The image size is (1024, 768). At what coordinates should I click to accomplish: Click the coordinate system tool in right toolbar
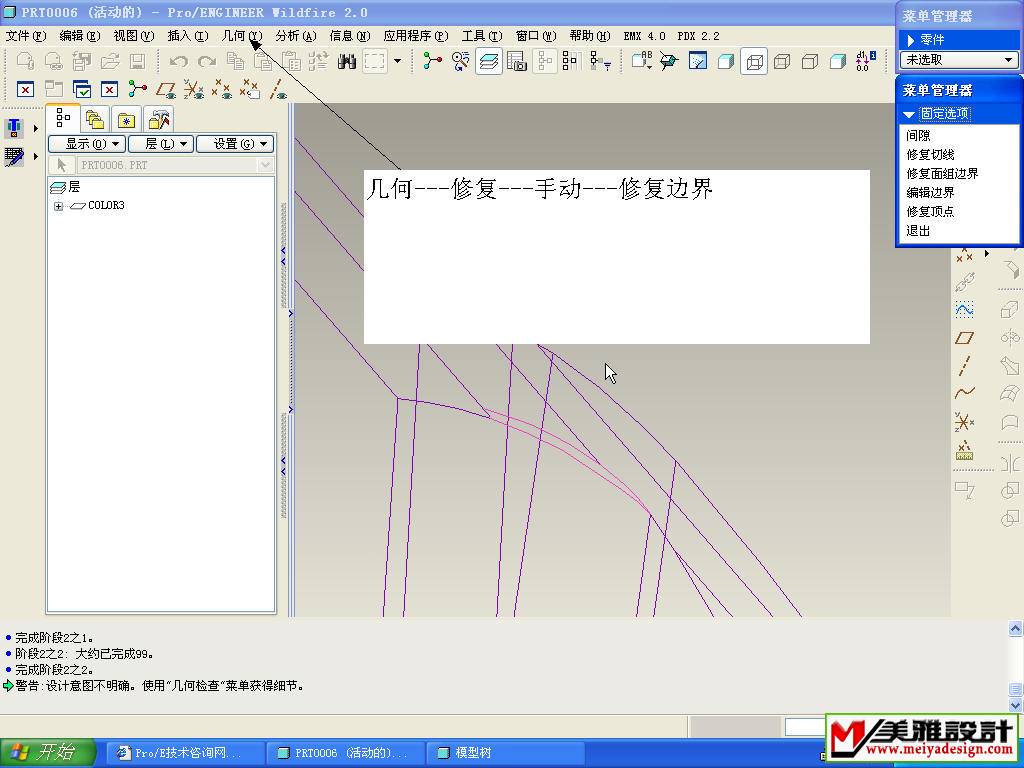(x=965, y=421)
